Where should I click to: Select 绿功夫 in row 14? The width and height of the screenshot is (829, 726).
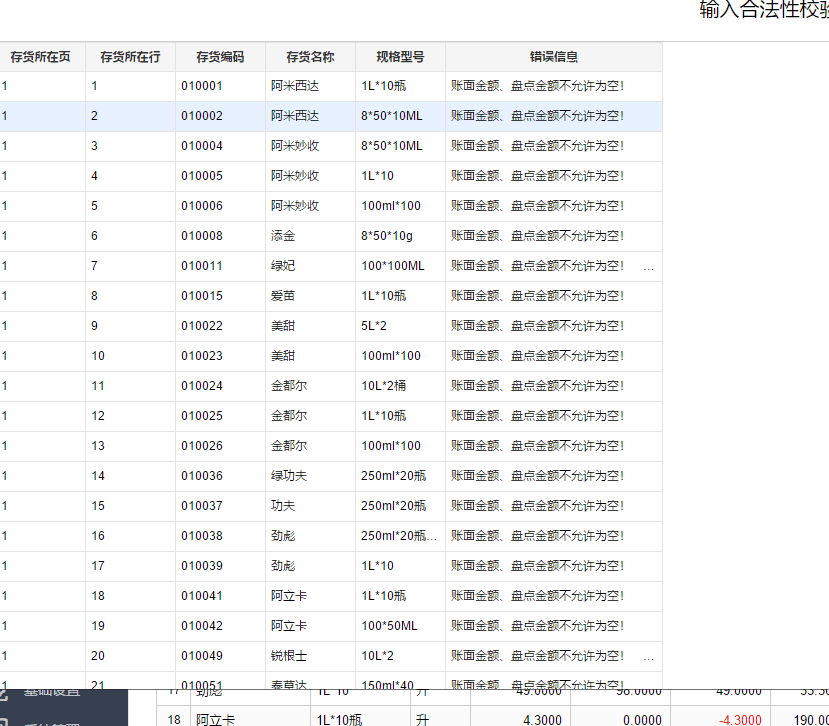289,476
